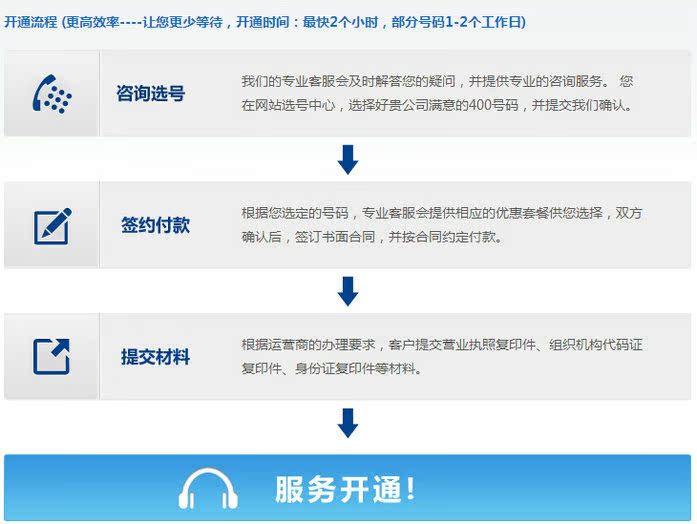Click the 身份证复印件 text in the 提交材料 description
The image size is (697, 524).
[x=326, y=369]
